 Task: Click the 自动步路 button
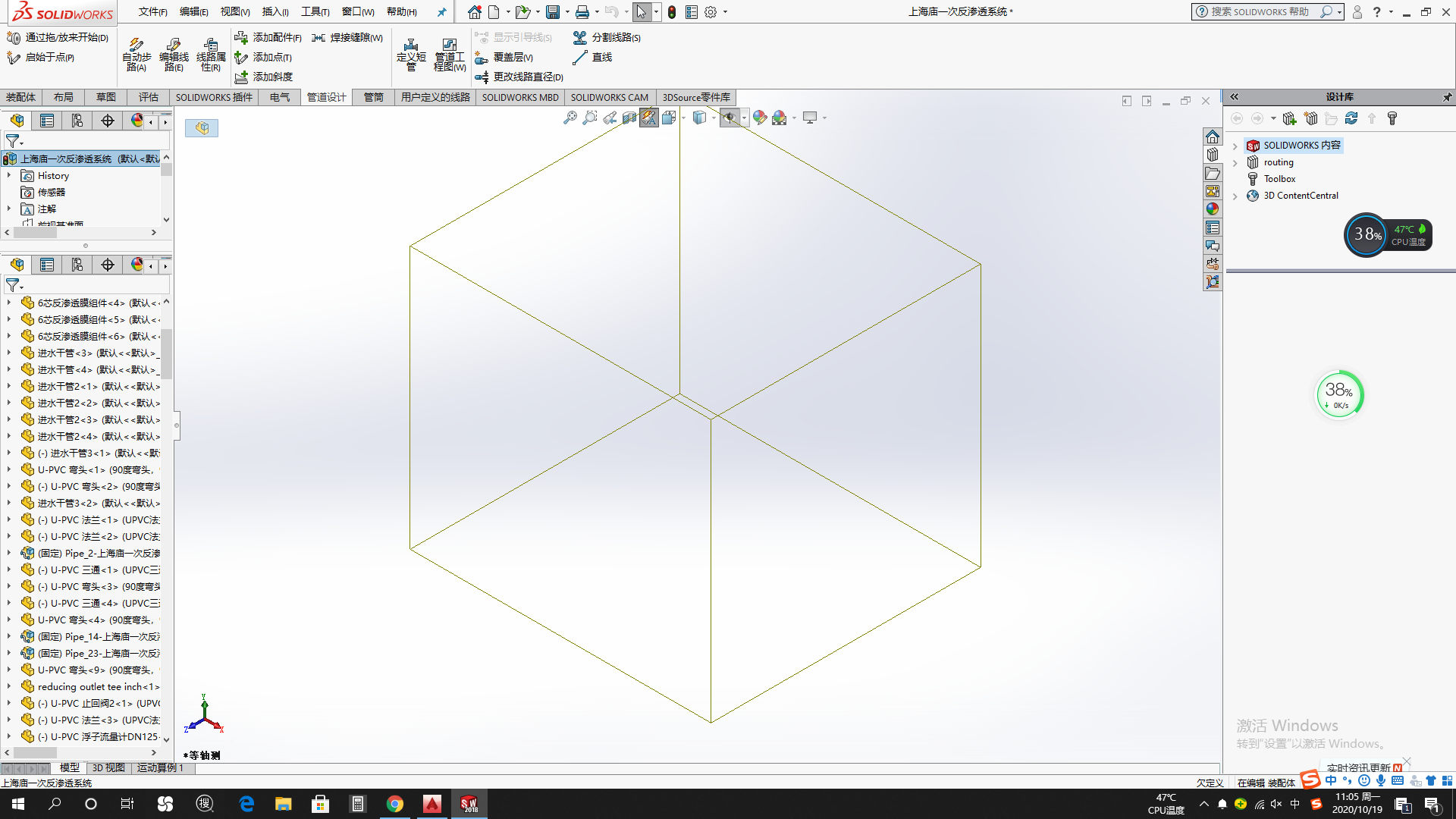click(x=136, y=55)
